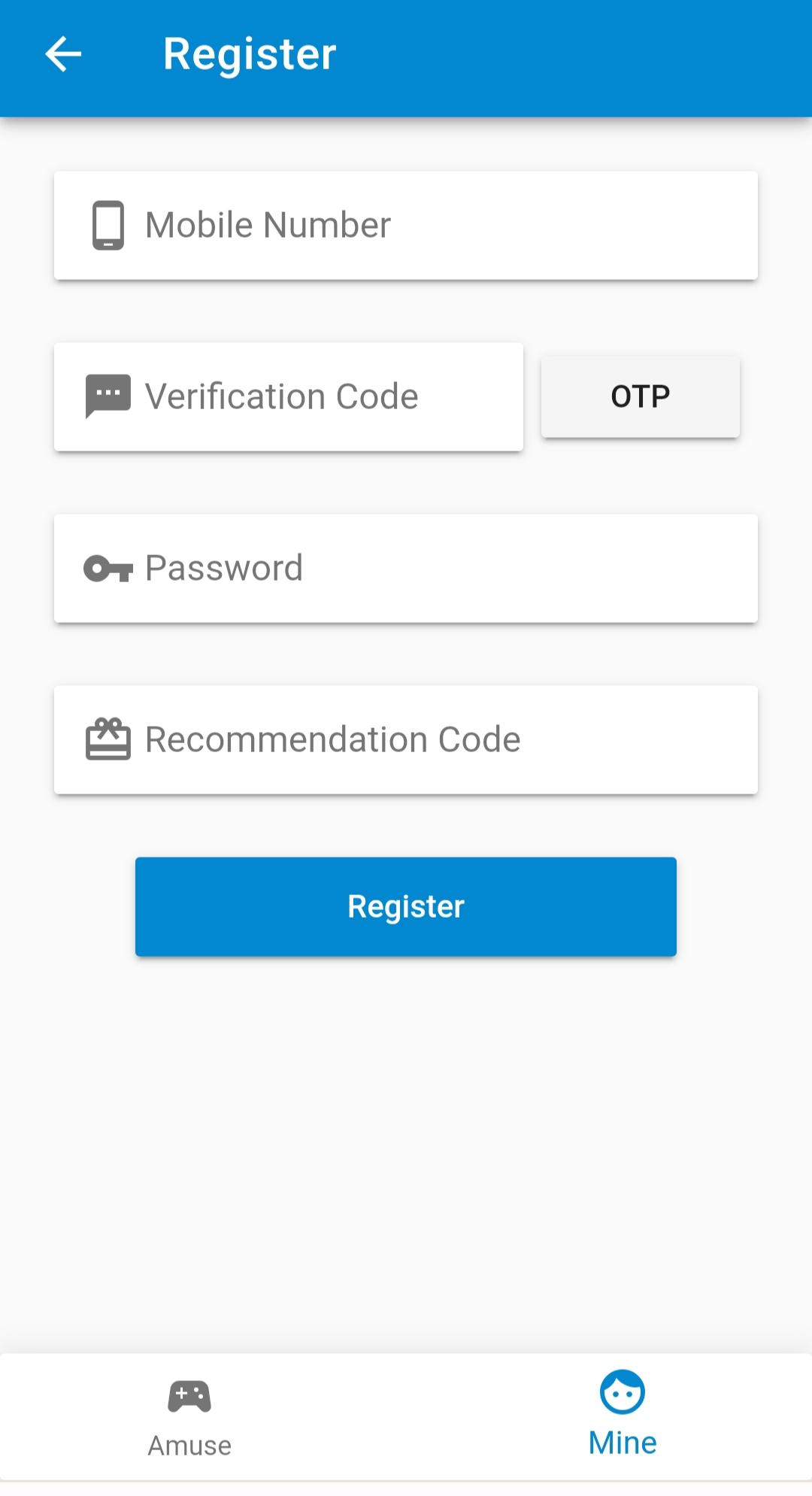
Task: Click the phone icon beside Mobile Number
Action: pos(108,225)
